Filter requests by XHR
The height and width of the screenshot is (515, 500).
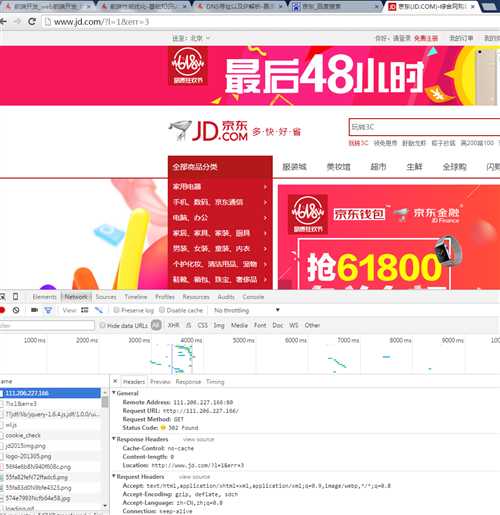[x=173, y=325]
